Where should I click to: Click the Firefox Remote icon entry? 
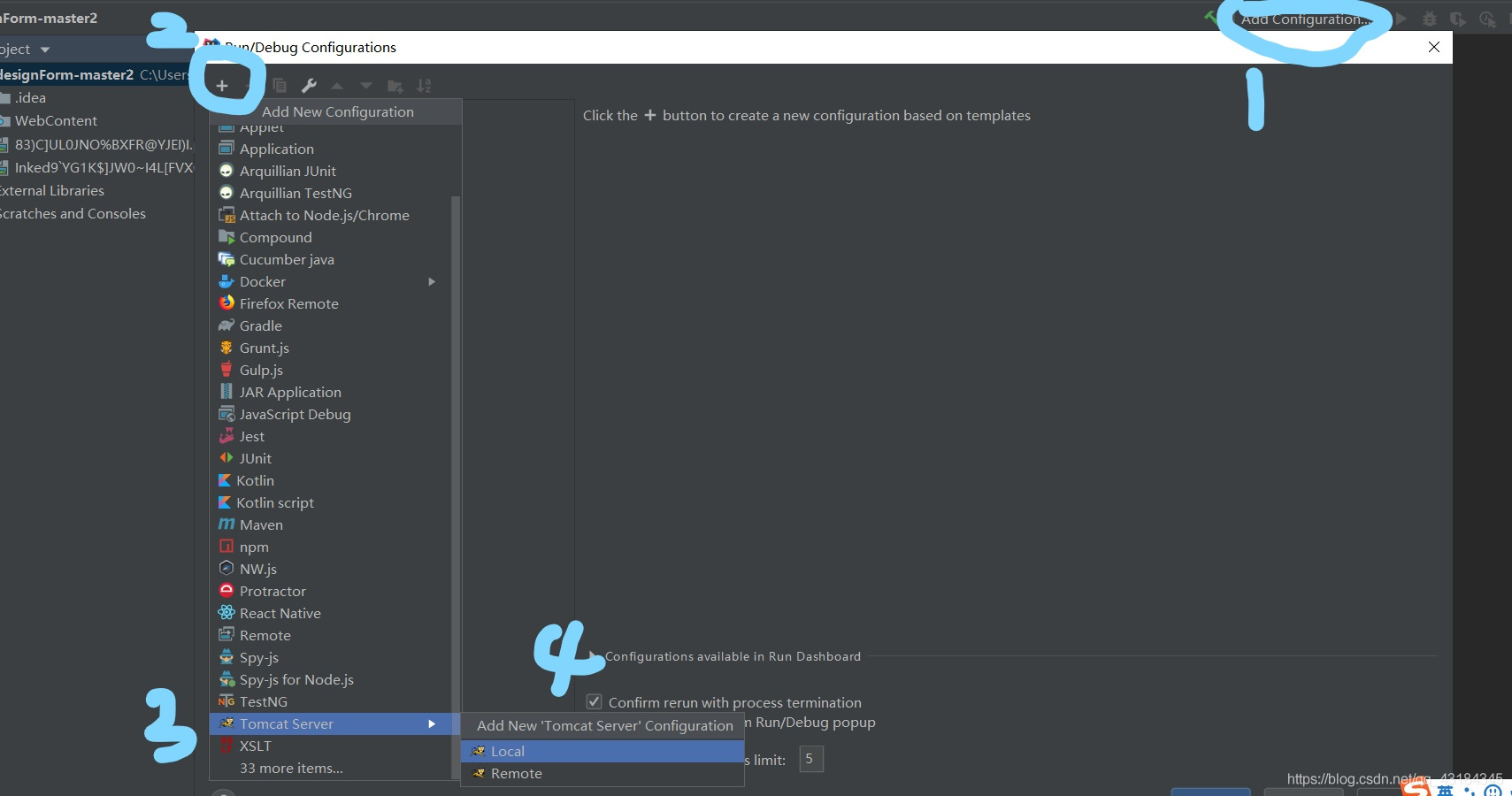(226, 303)
